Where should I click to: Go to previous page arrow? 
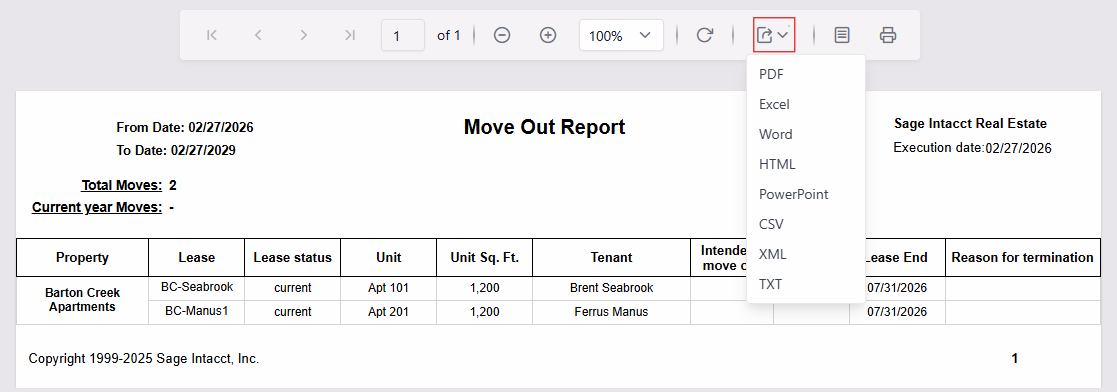[x=258, y=35]
